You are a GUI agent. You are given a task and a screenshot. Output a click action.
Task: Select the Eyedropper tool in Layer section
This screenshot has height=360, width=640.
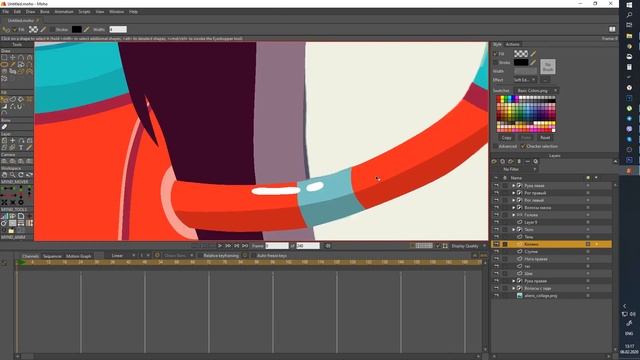click(x=29, y=147)
